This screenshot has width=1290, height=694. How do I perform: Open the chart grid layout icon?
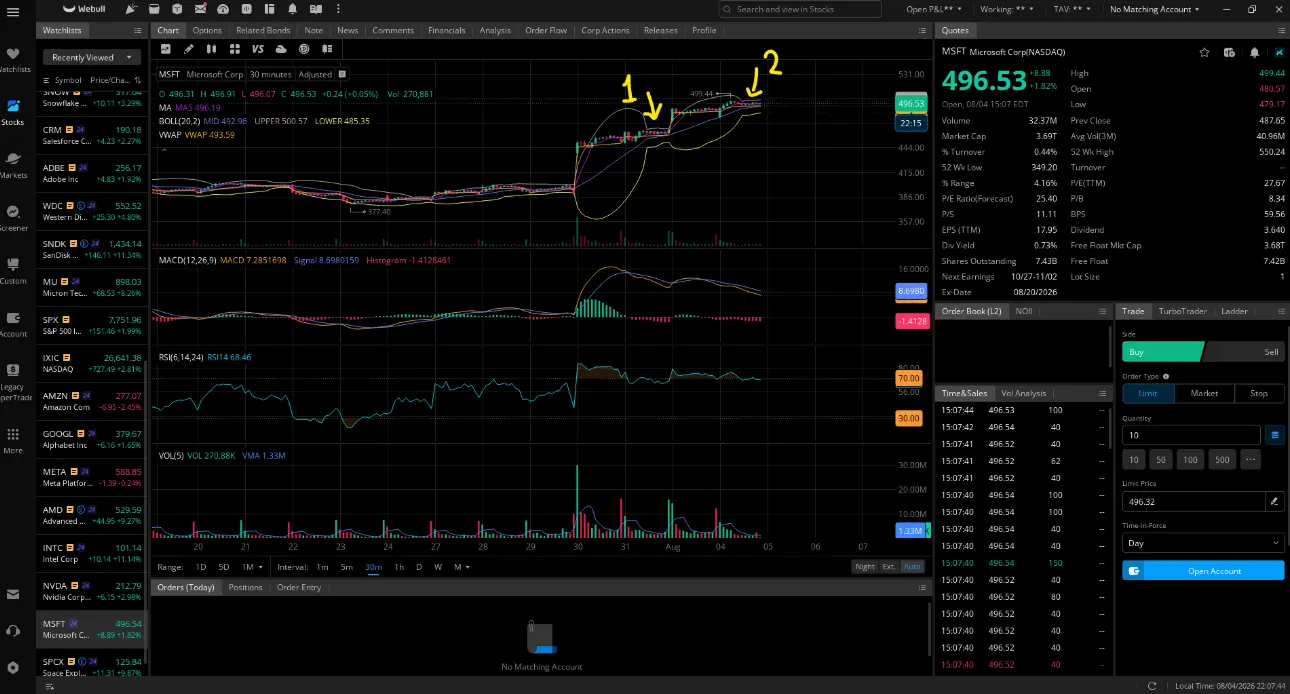coord(235,48)
